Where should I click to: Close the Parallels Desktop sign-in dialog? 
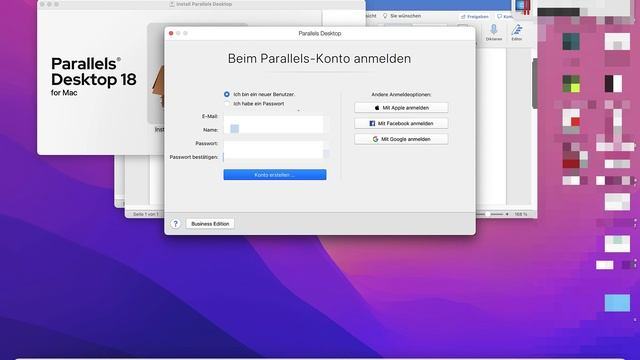[171, 33]
